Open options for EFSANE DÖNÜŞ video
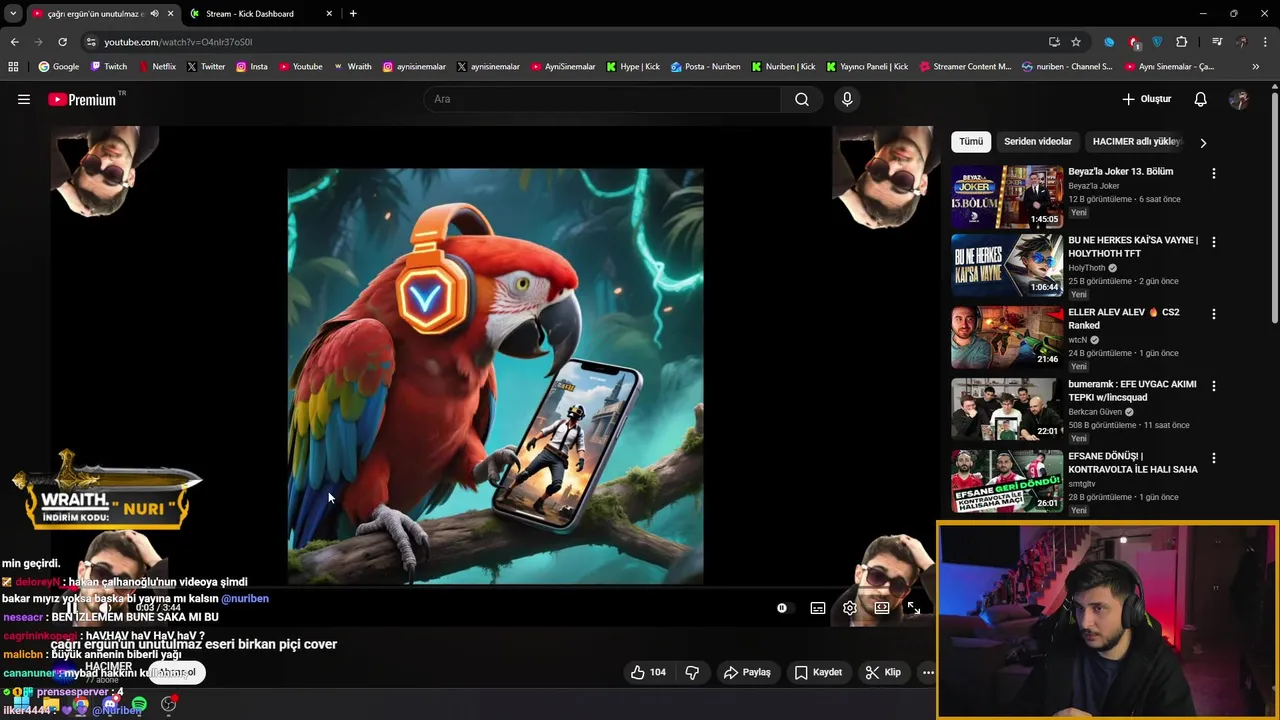This screenshot has height=720, width=1280. 1214,458
